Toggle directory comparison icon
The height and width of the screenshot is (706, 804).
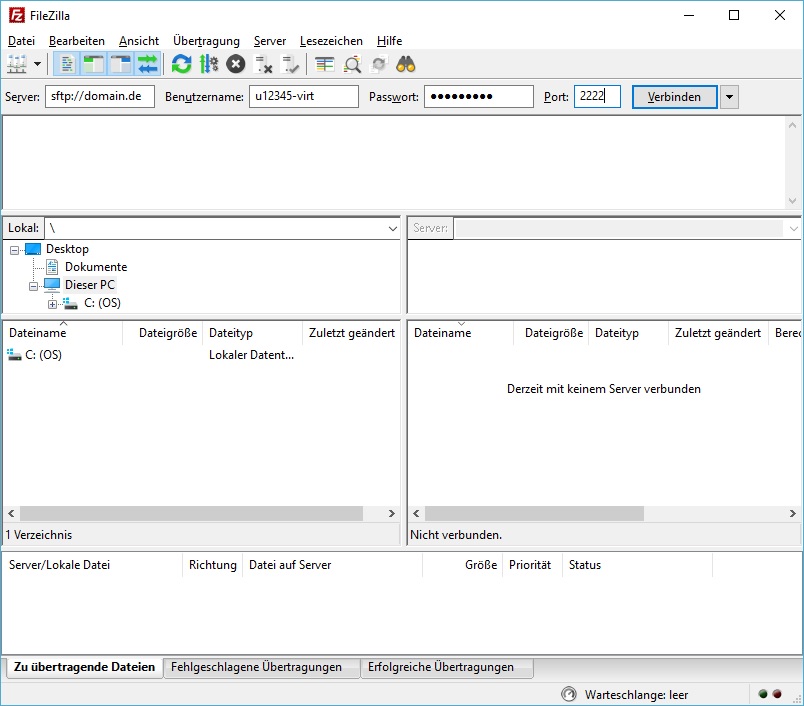(352, 65)
